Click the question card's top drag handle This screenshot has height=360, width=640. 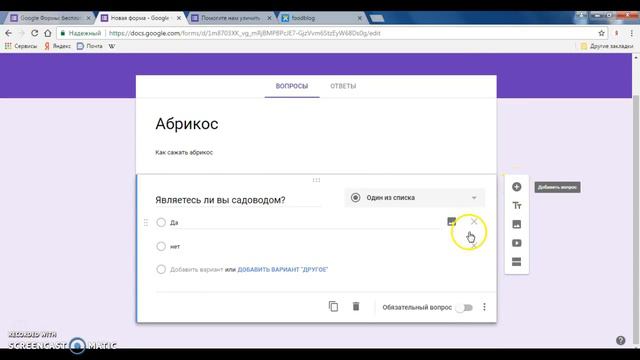pyautogui.click(x=316, y=180)
